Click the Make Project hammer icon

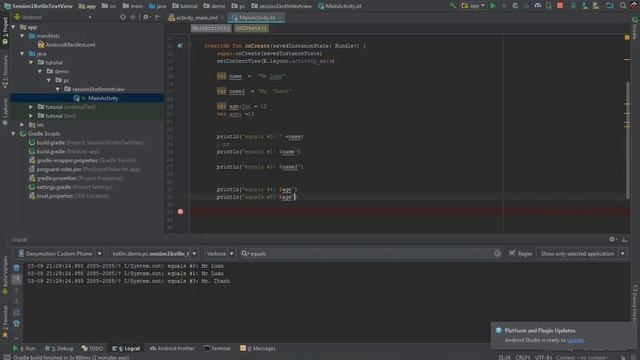[x=452, y=6]
